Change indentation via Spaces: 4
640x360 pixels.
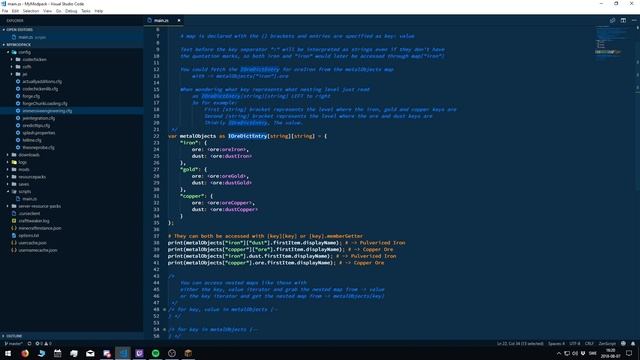pyautogui.click(x=556, y=344)
